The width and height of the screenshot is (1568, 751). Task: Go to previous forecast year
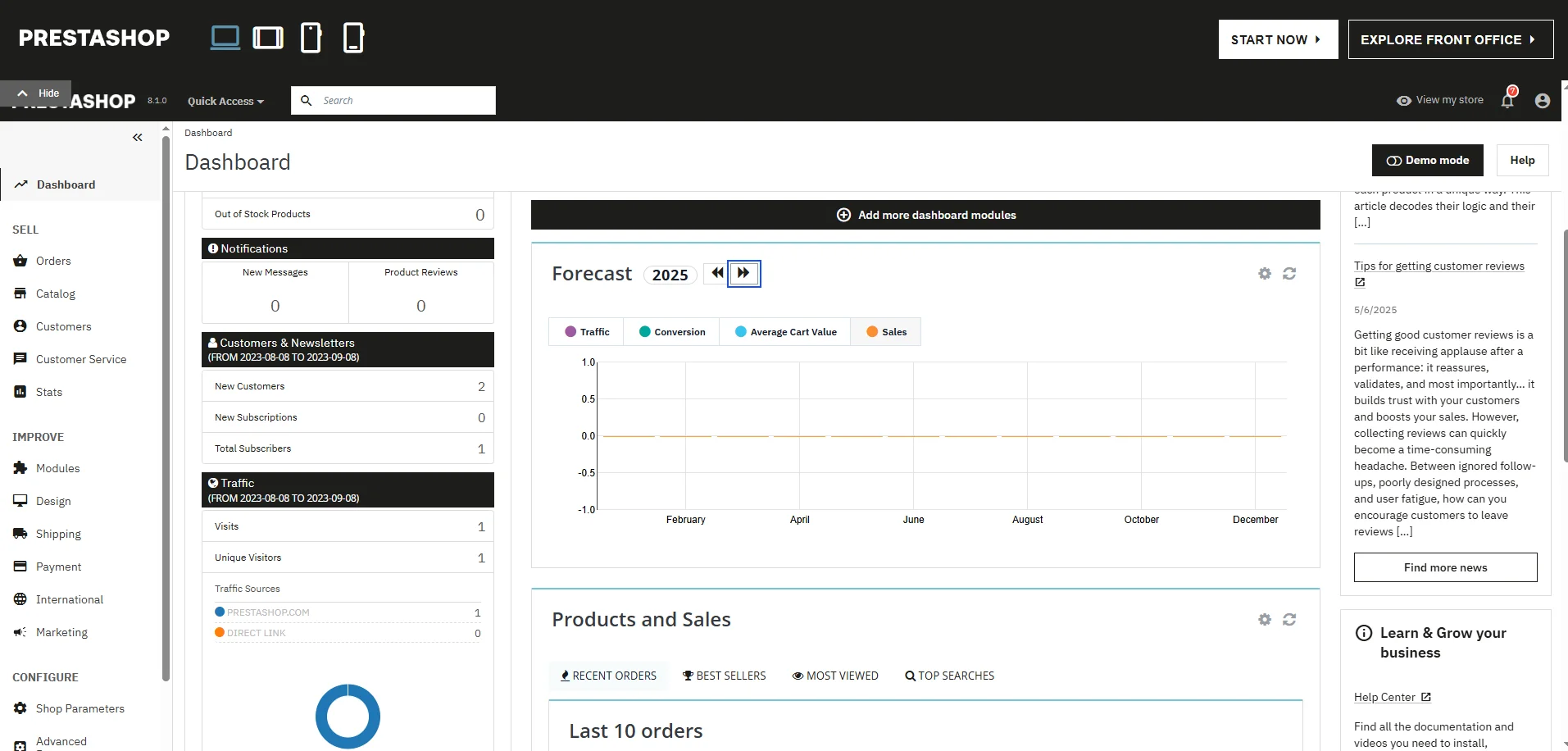click(x=717, y=273)
